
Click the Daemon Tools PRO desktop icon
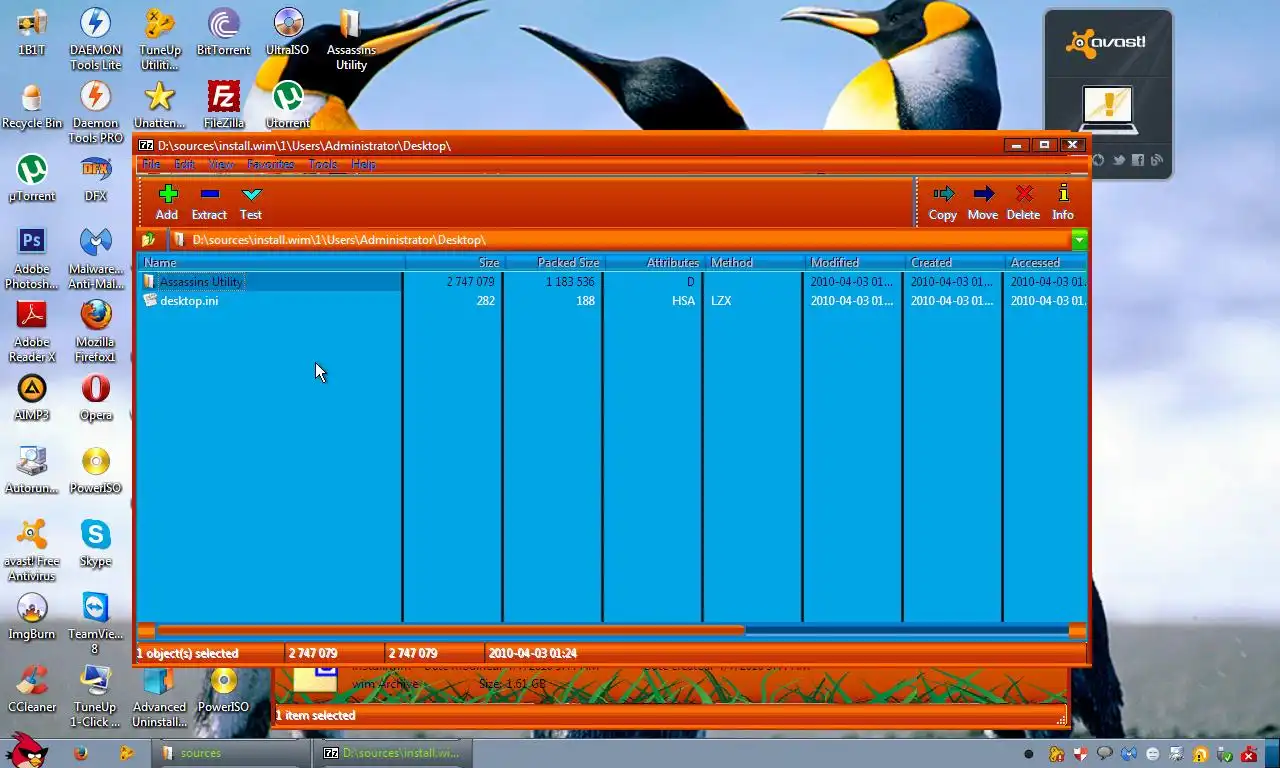[96, 112]
